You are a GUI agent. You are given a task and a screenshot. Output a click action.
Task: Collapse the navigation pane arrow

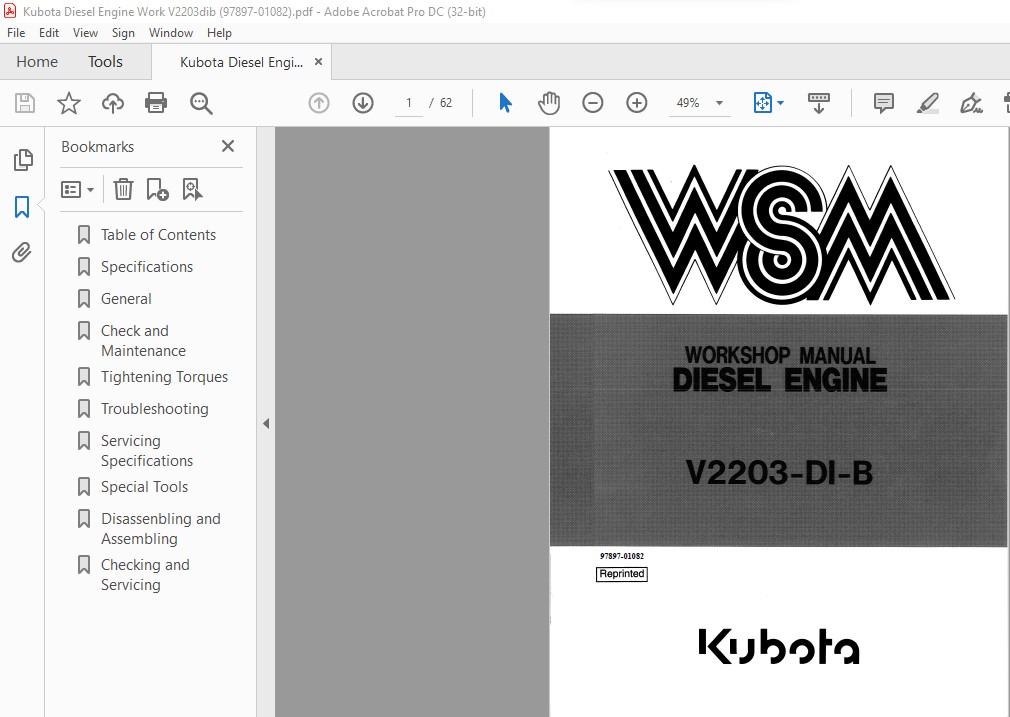[266, 423]
